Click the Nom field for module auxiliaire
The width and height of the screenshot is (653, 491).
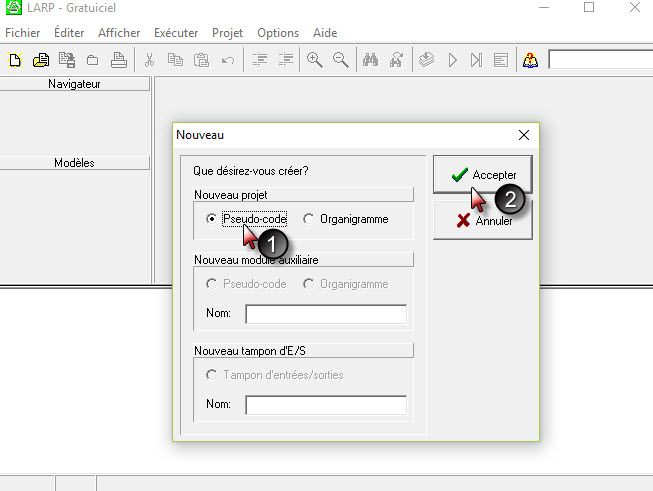click(326, 314)
